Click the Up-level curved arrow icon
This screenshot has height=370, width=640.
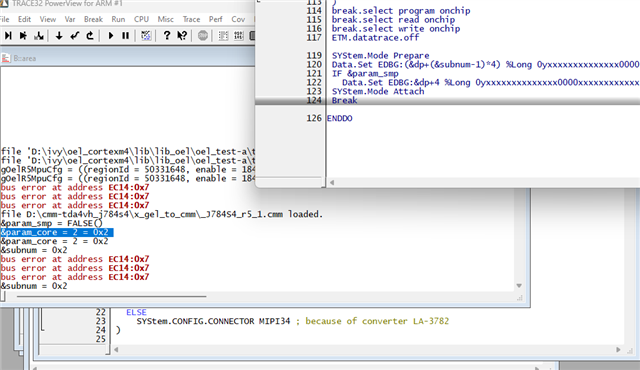[x=90, y=36]
